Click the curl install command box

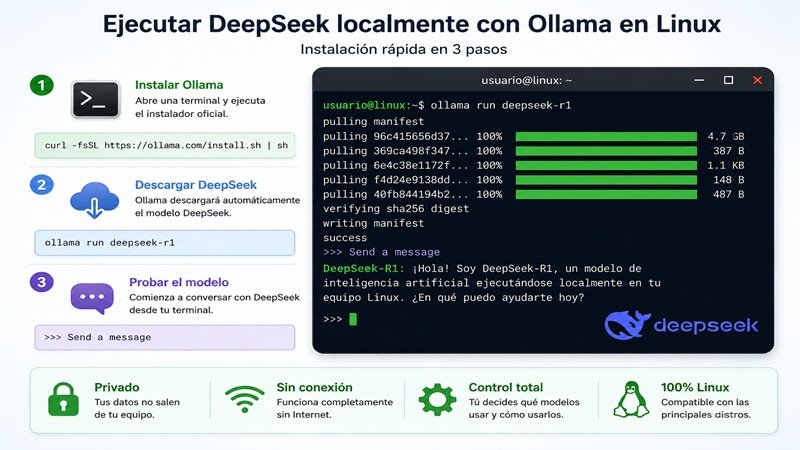click(x=165, y=145)
